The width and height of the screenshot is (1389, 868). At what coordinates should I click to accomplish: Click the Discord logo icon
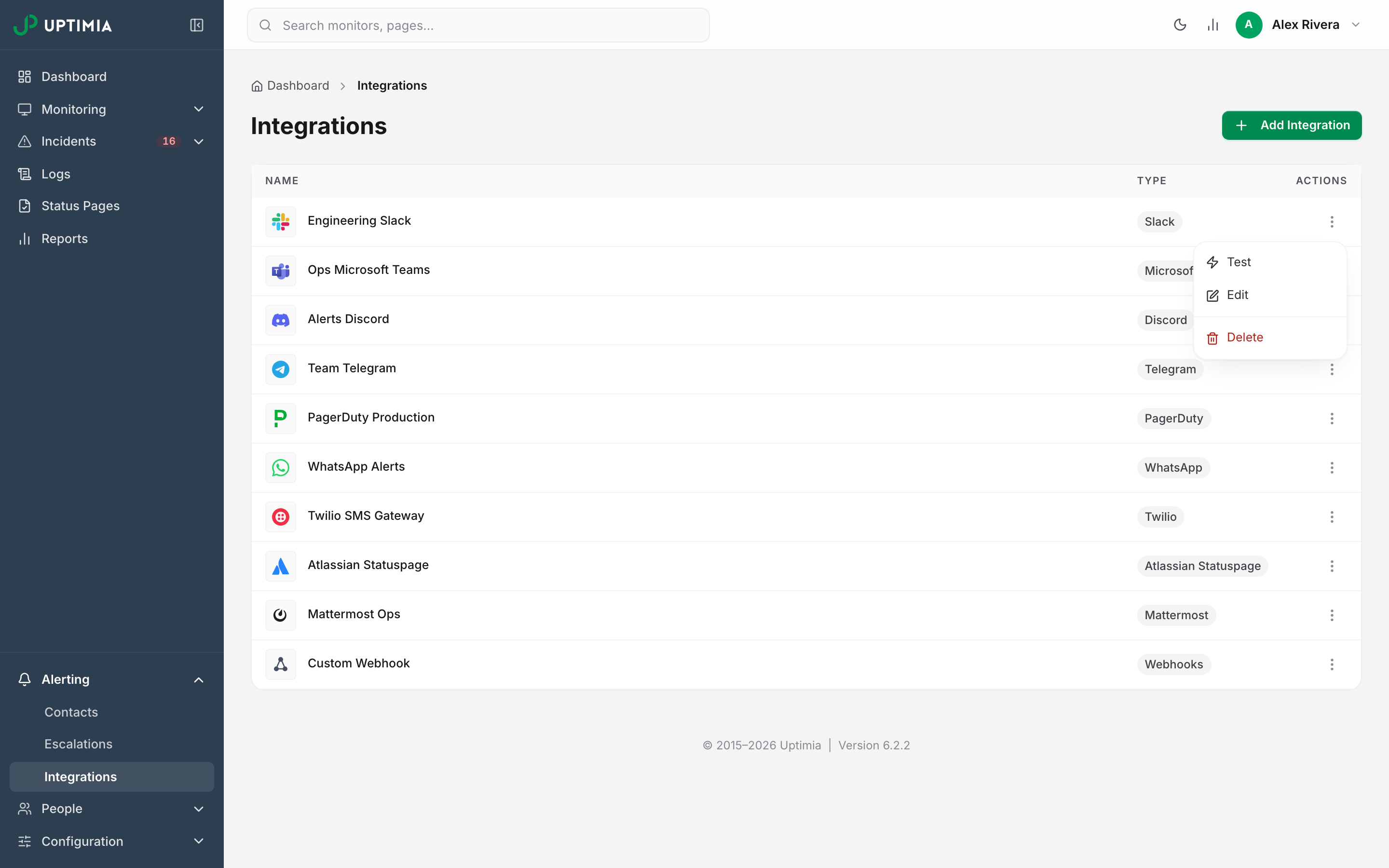281,320
